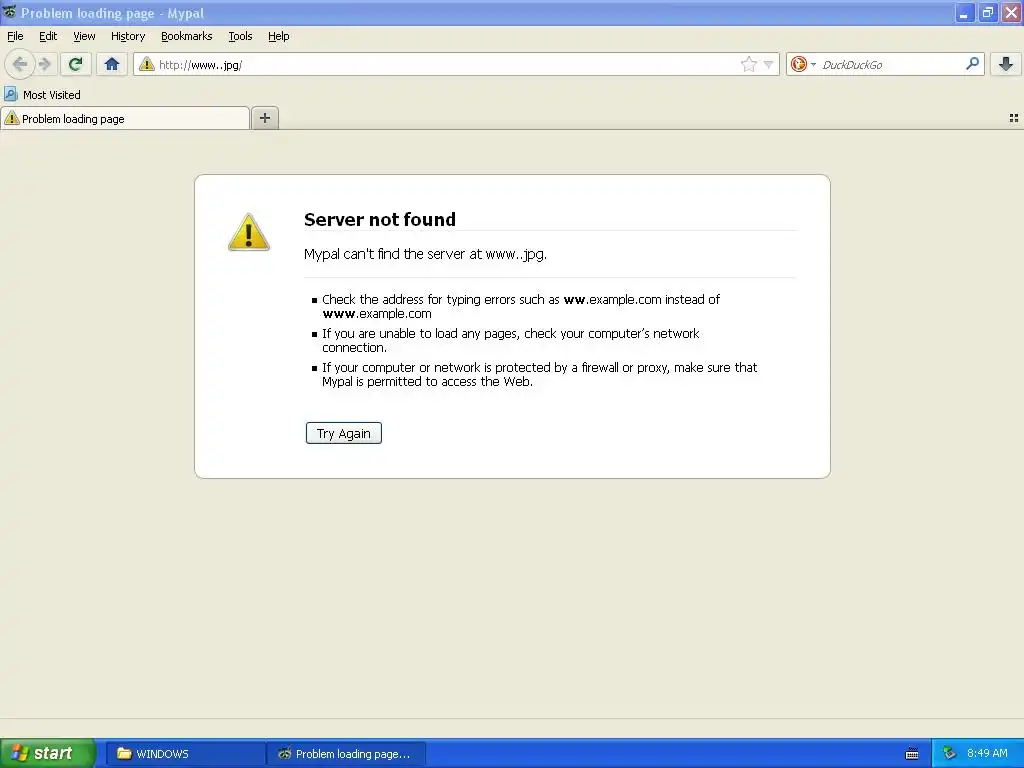This screenshot has height=768, width=1024.
Task: Click the Mypal can't find the server text
Action: [425, 254]
